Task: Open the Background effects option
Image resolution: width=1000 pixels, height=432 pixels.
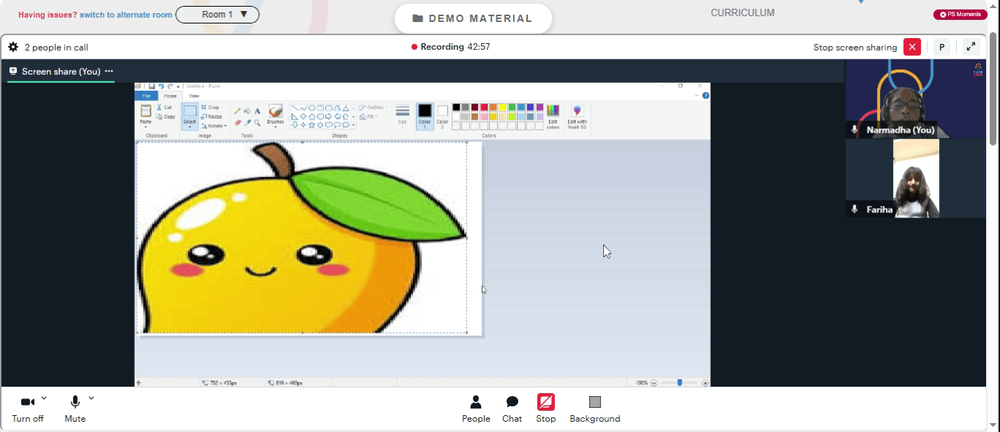Action: pyautogui.click(x=594, y=409)
